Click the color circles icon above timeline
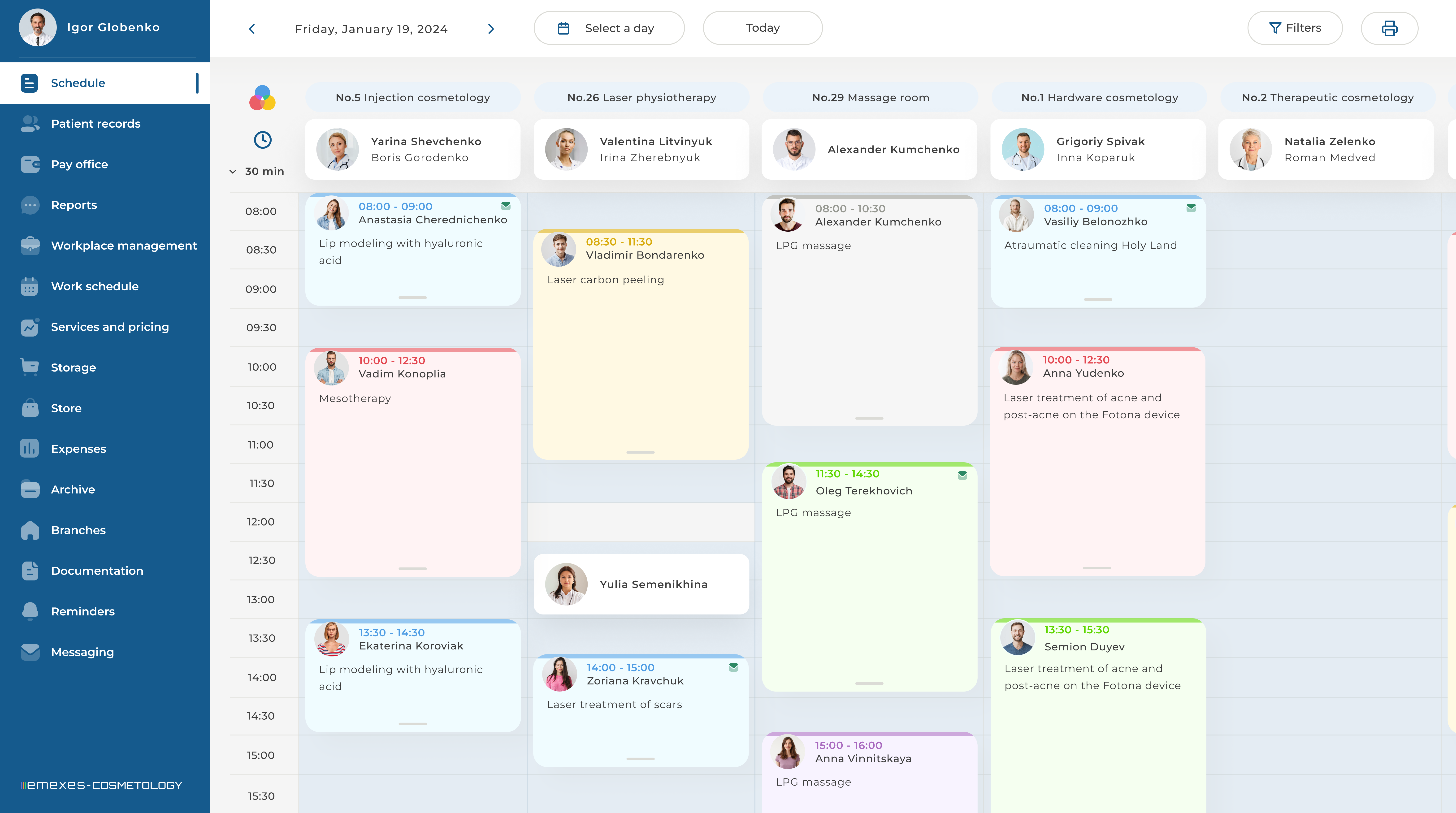 pos(262,98)
